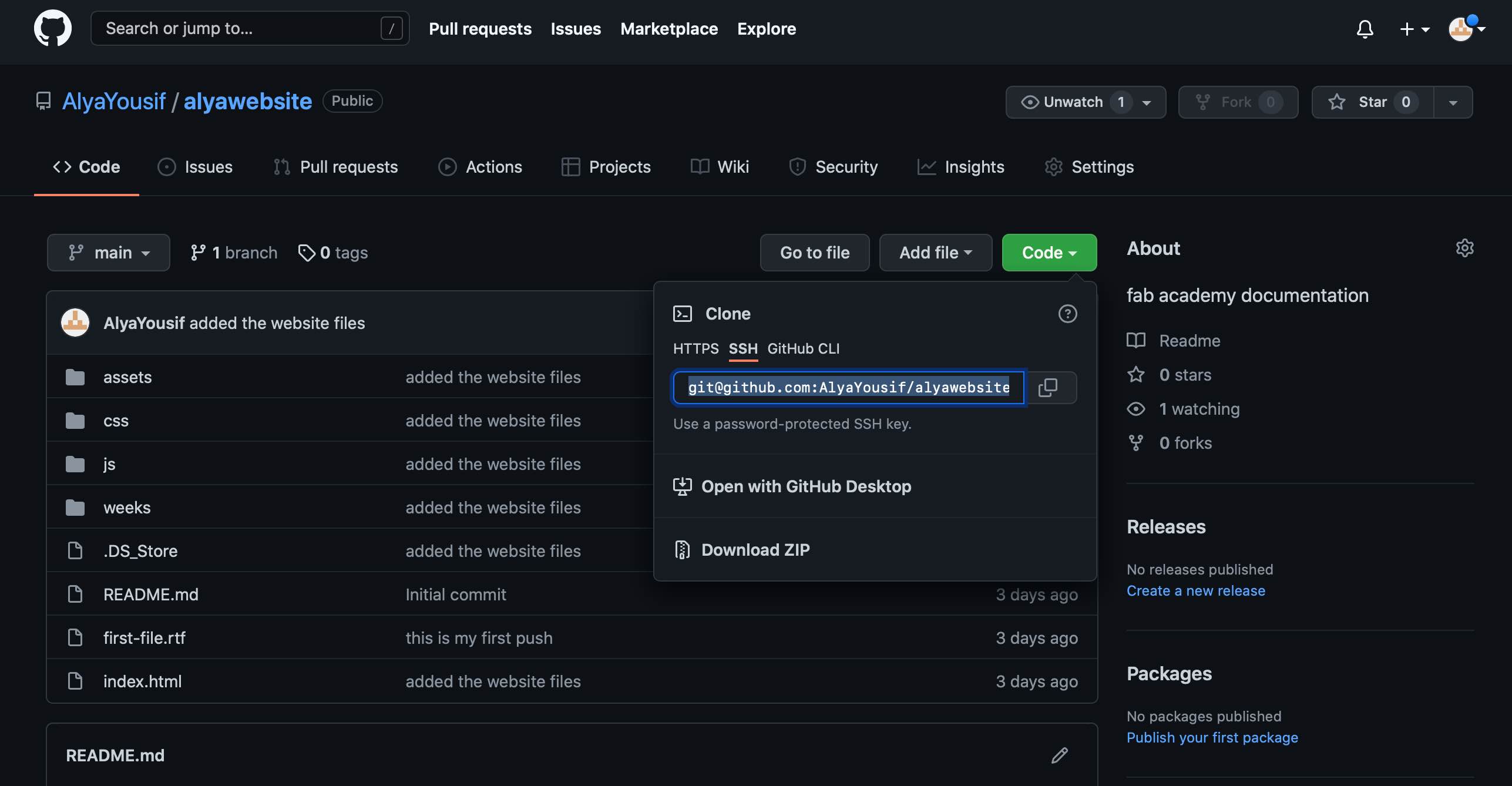1512x786 pixels.
Task: Expand the Star lists dropdown arrow
Action: point(1453,102)
